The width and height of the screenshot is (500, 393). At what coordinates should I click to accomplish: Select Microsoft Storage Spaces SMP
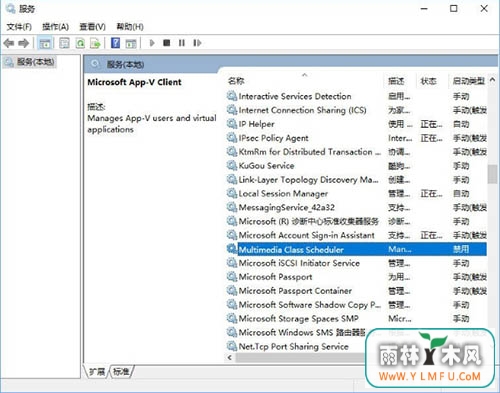point(356,319)
